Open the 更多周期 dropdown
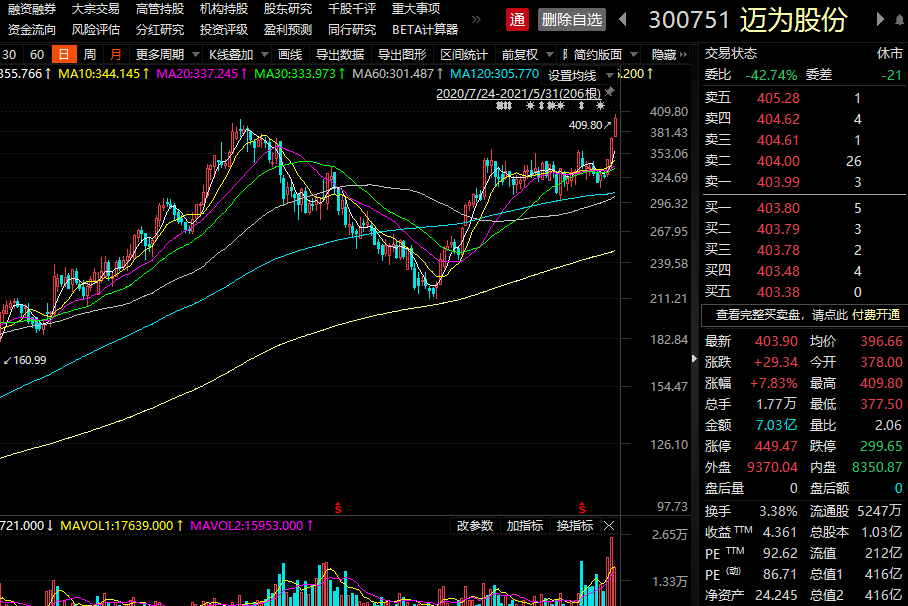 tap(167, 54)
